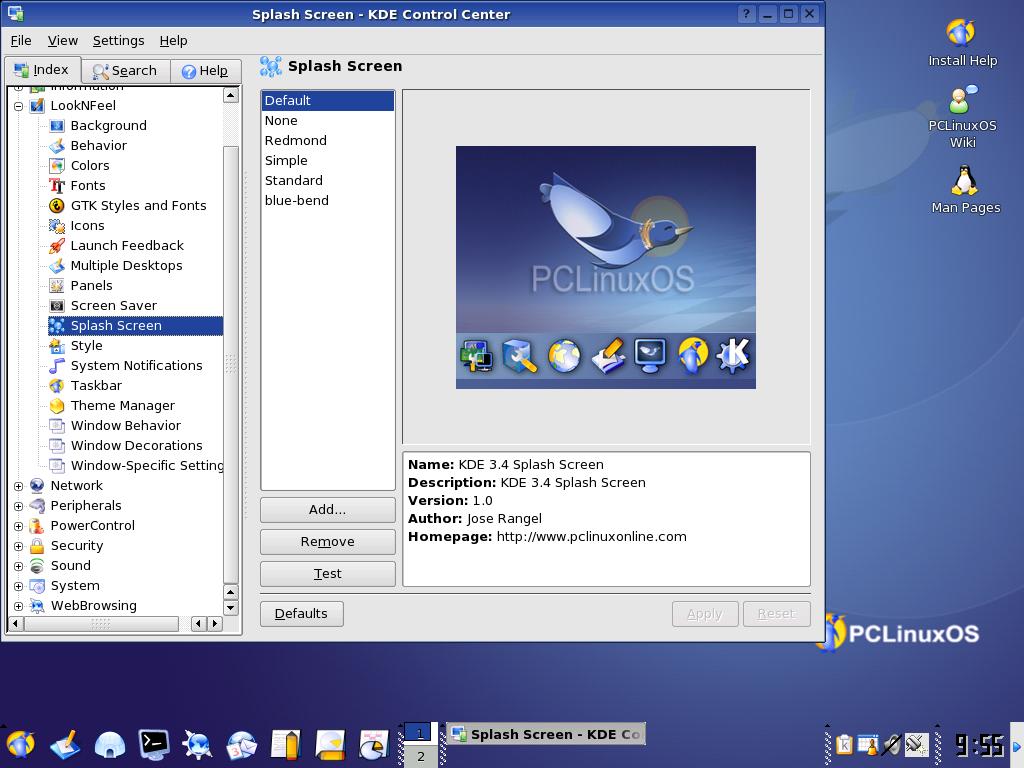Image resolution: width=1024 pixels, height=768 pixels.
Task: Select the Default splash theme
Action: point(327,101)
